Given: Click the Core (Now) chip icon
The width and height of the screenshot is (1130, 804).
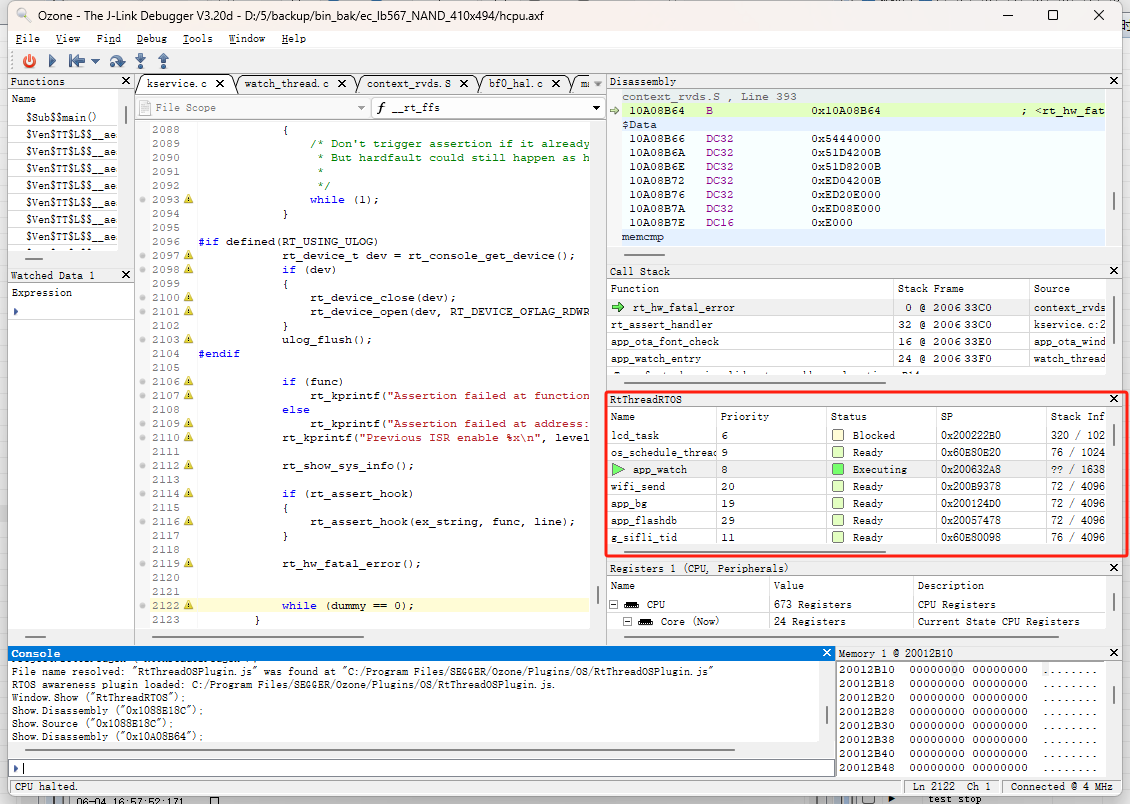Looking at the screenshot, I should [646, 622].
